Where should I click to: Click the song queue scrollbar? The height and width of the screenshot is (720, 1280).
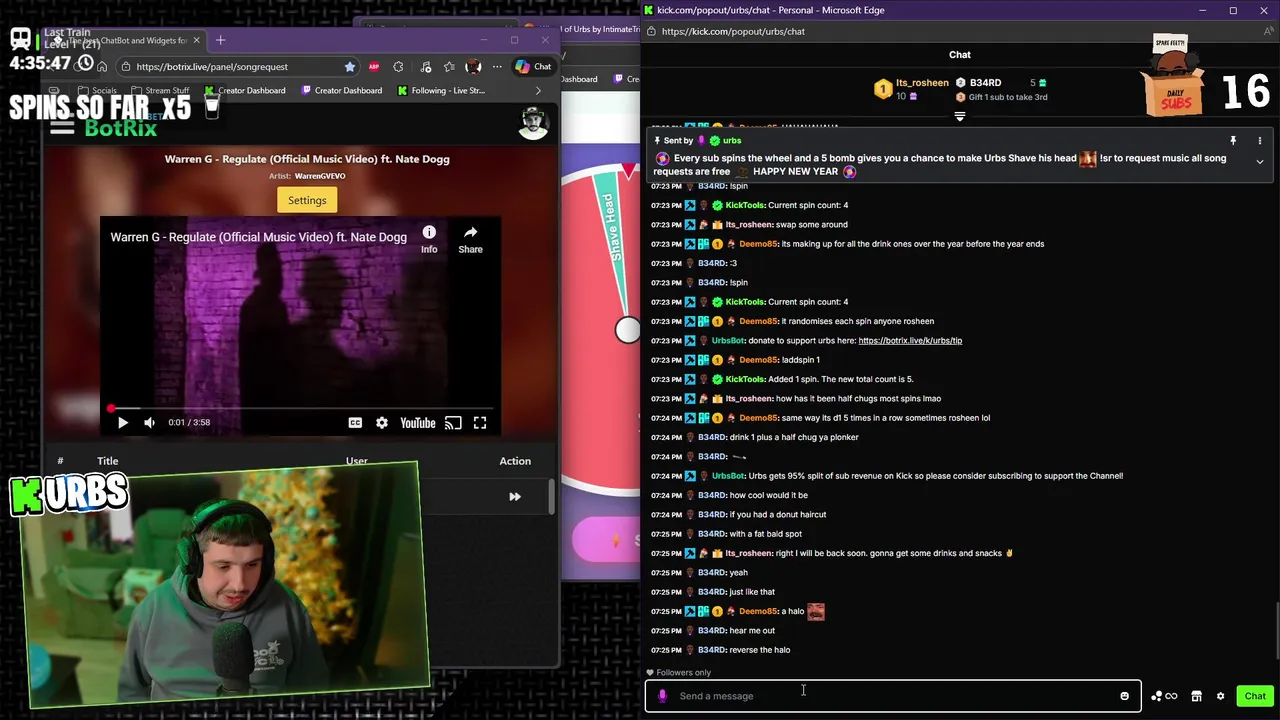coord(551,497)
